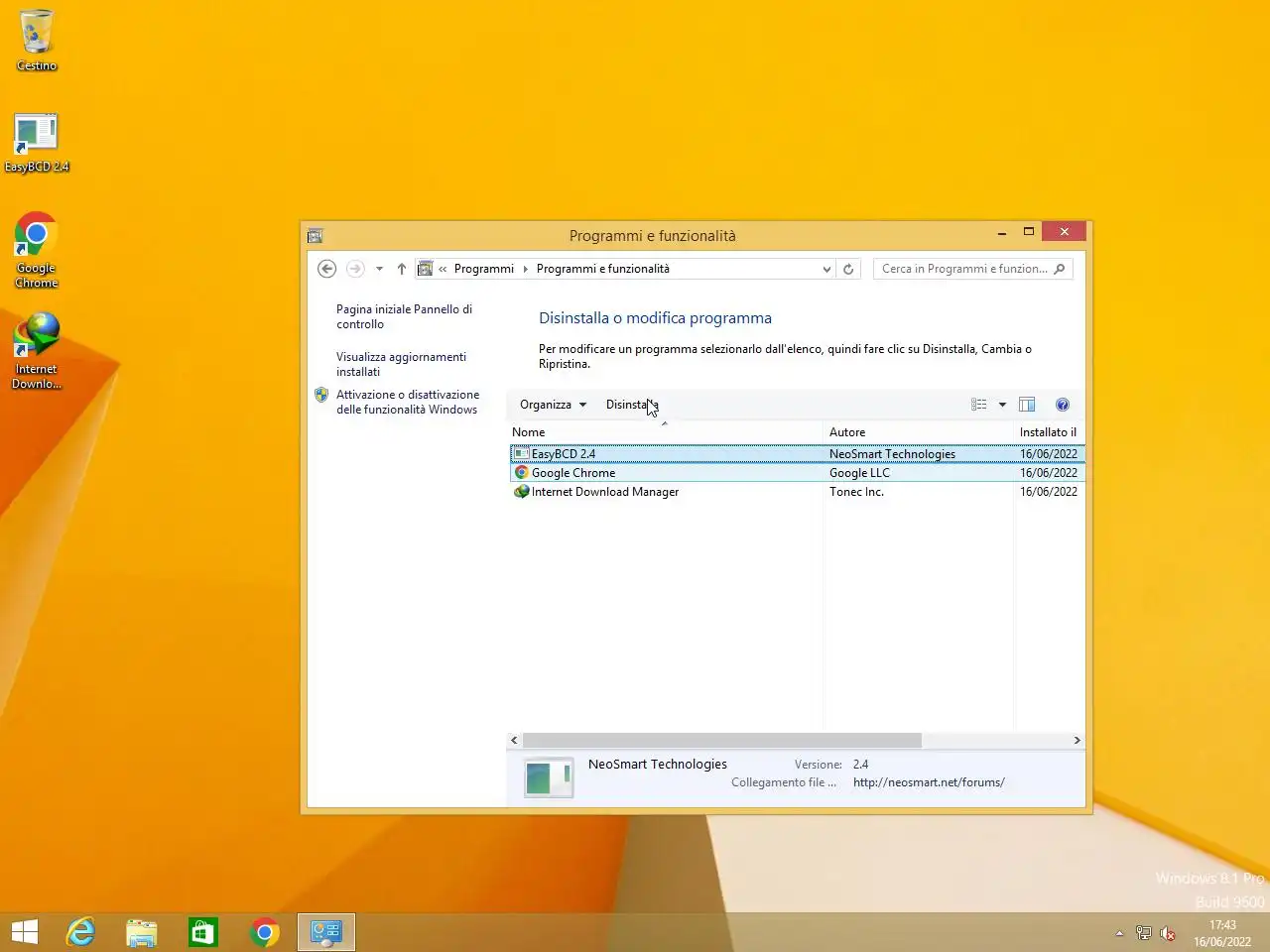Click the EasyBCD thumbnail in details pane
Image resolution: width=1270 pixels, height=952 pixels.
pyautogui.click(x=549, y=777)
